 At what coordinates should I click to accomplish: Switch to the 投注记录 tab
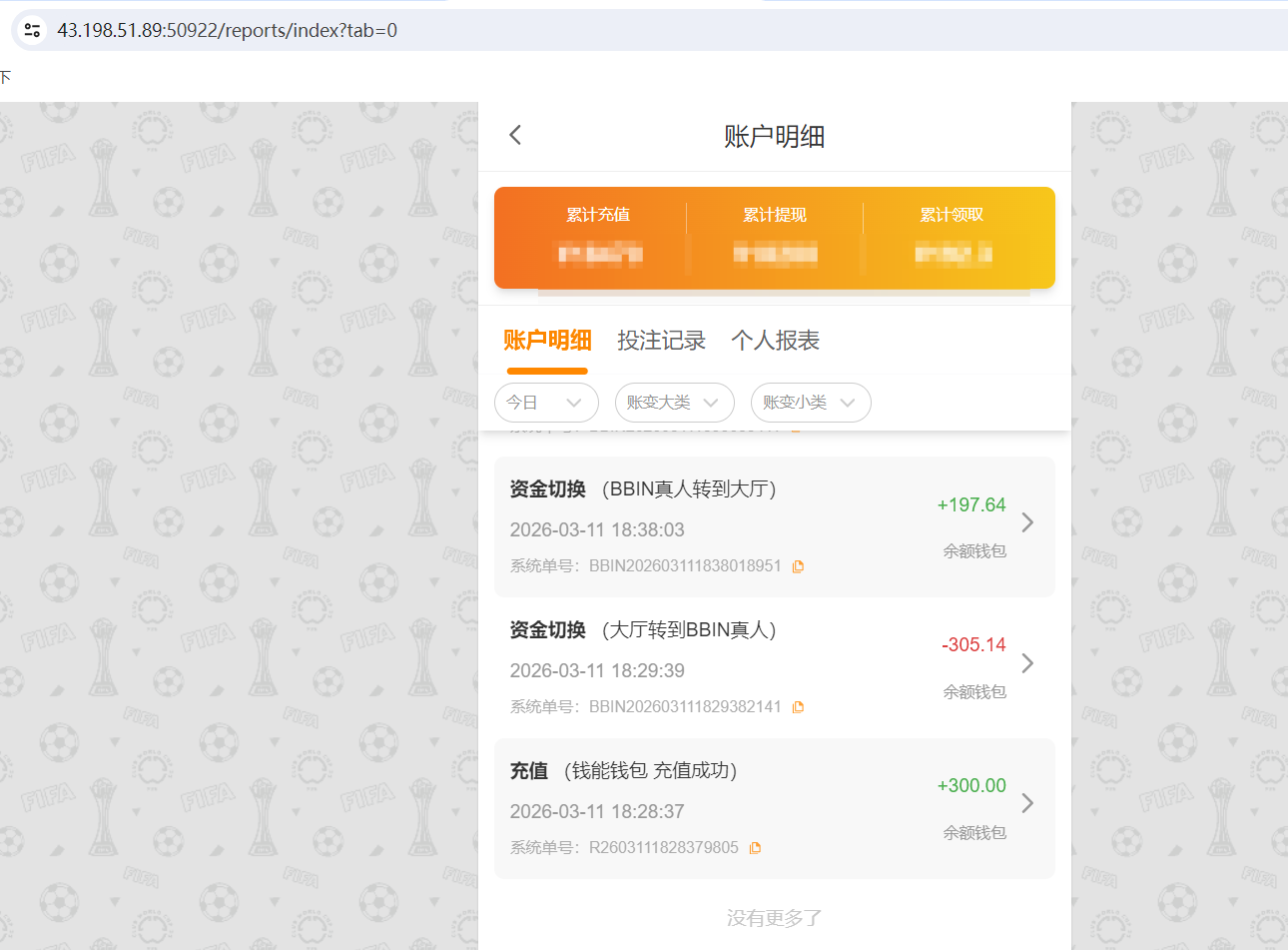[662, 341]
